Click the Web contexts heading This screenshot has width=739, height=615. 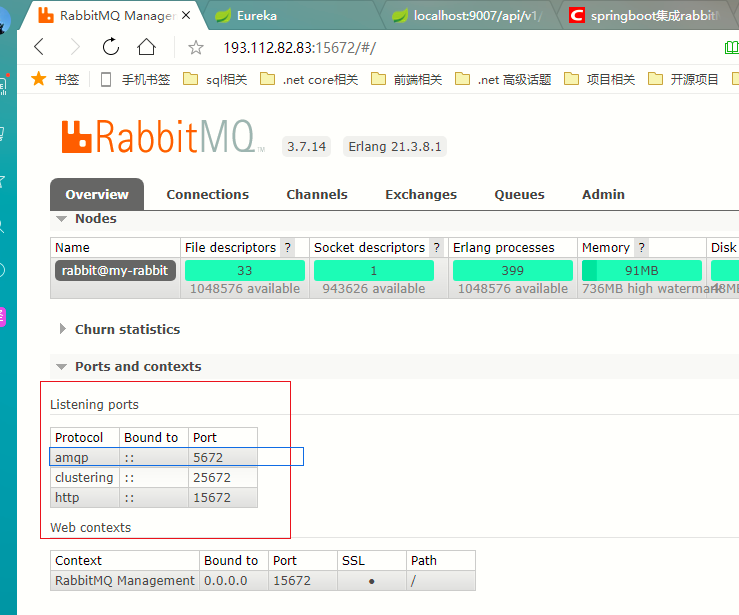pyautogui.click(x=90, y=527)
